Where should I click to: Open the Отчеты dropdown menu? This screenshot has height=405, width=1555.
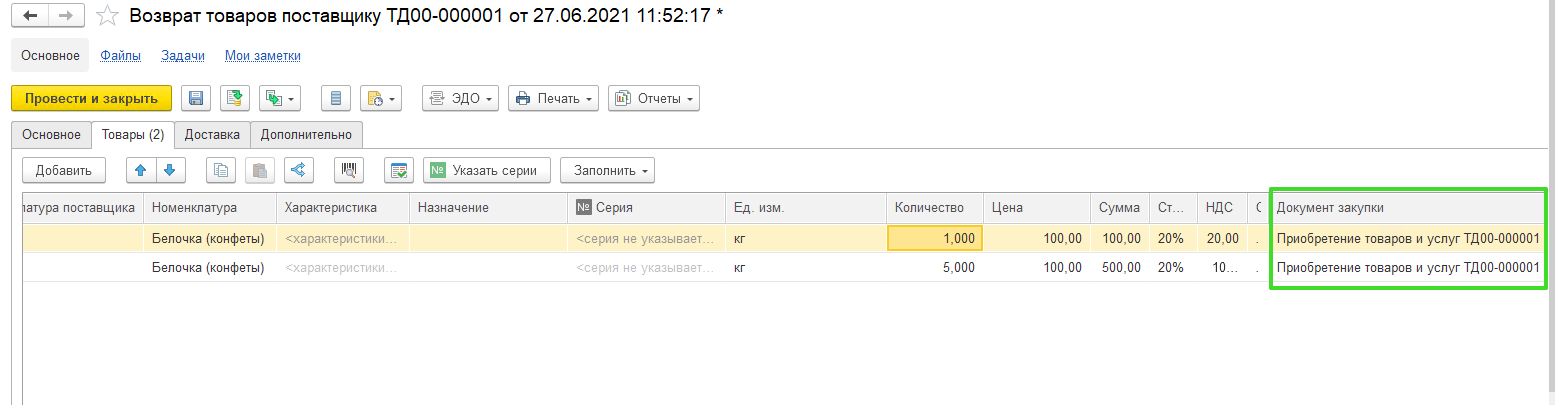click(x=653, y=98)
